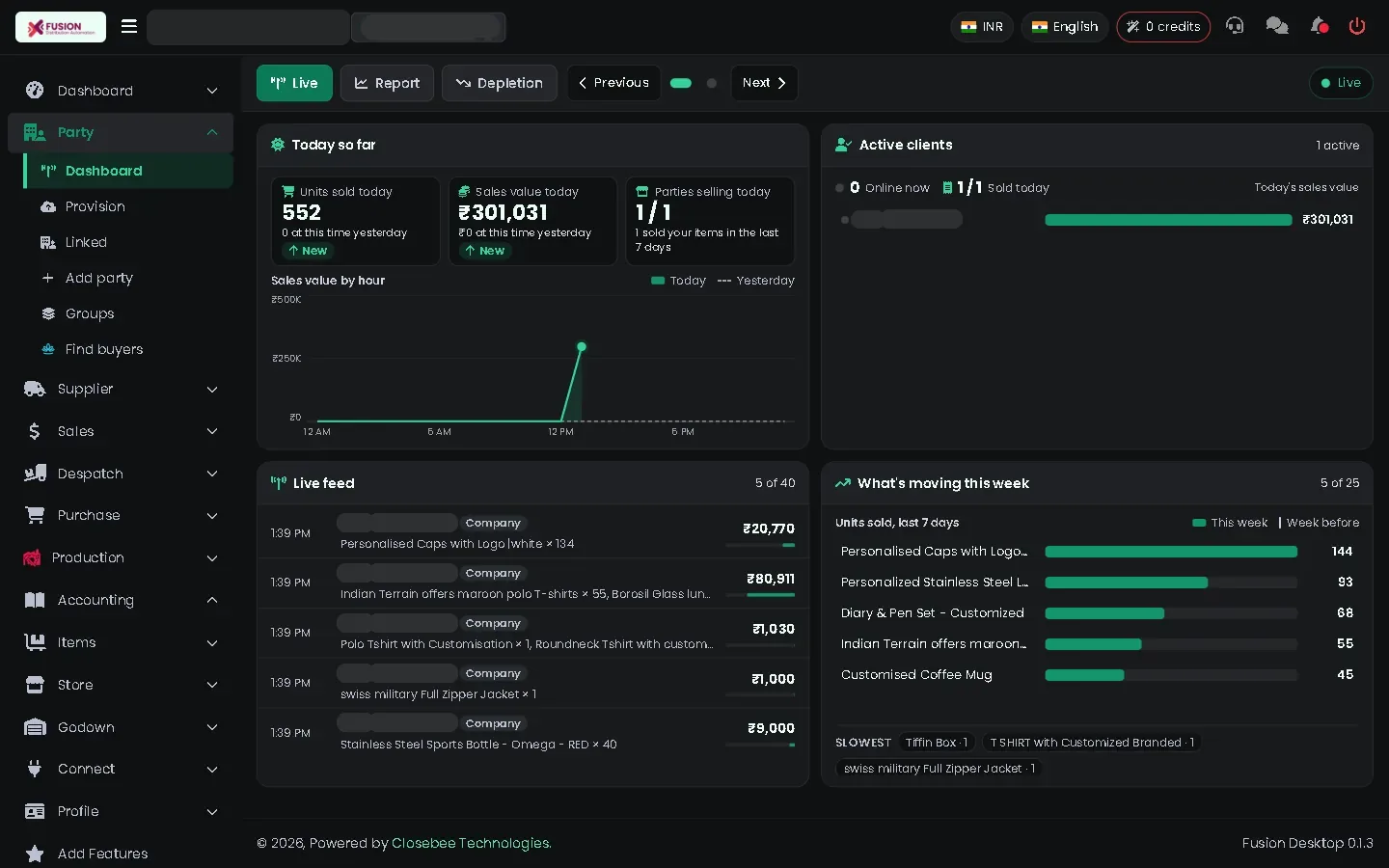Select the first active page indicator dot
Viewport: 1389px width, 868px height.
pos(681,83)
